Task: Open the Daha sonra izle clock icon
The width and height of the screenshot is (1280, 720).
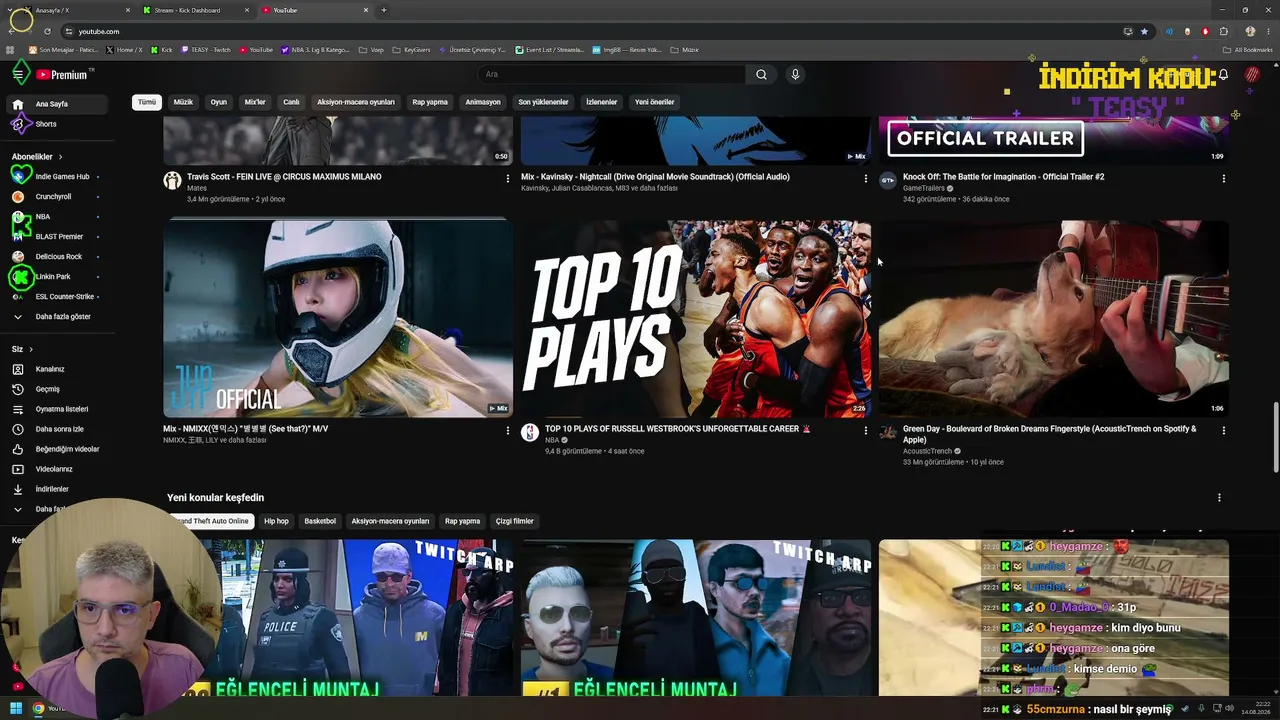Action: click(17, 429)
